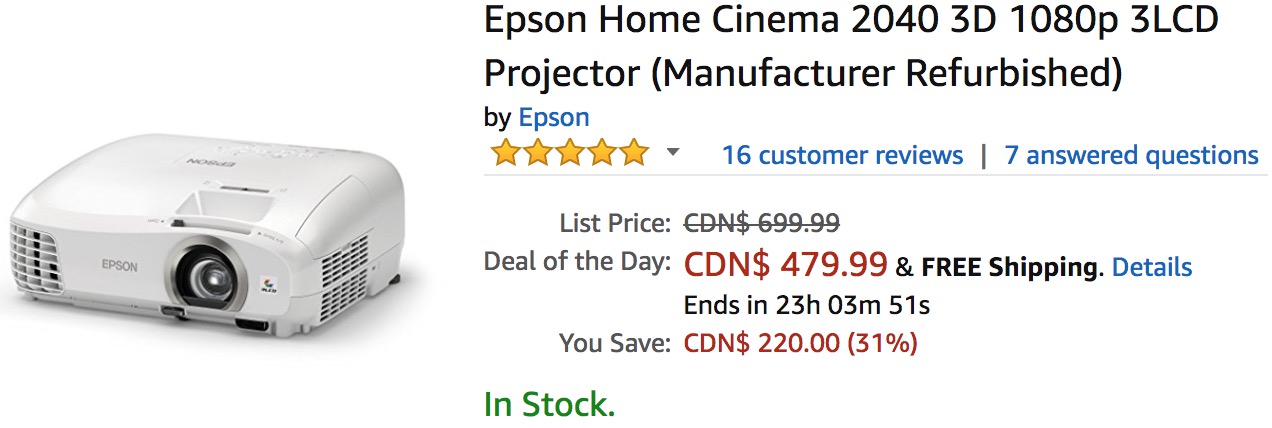
Task: Expand the rating breakdown dropdown arrow
Action: tap(673, 153)
